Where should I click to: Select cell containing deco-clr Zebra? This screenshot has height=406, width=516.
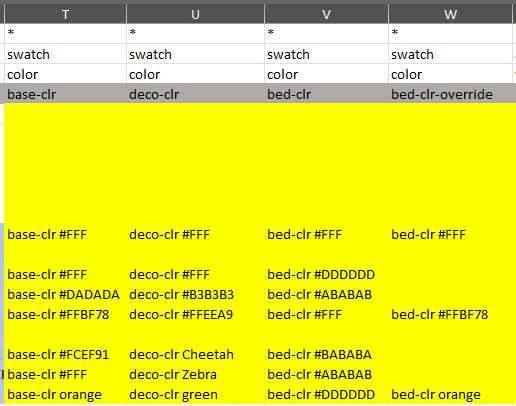click(x=195, y=374)
